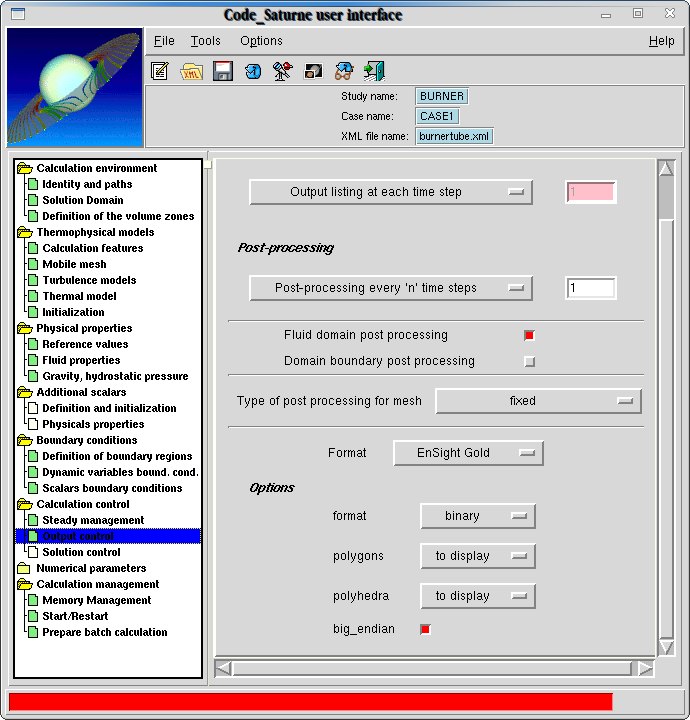Open Reference values page
This screenshot has height=720, width=690.
click(85, 344)
